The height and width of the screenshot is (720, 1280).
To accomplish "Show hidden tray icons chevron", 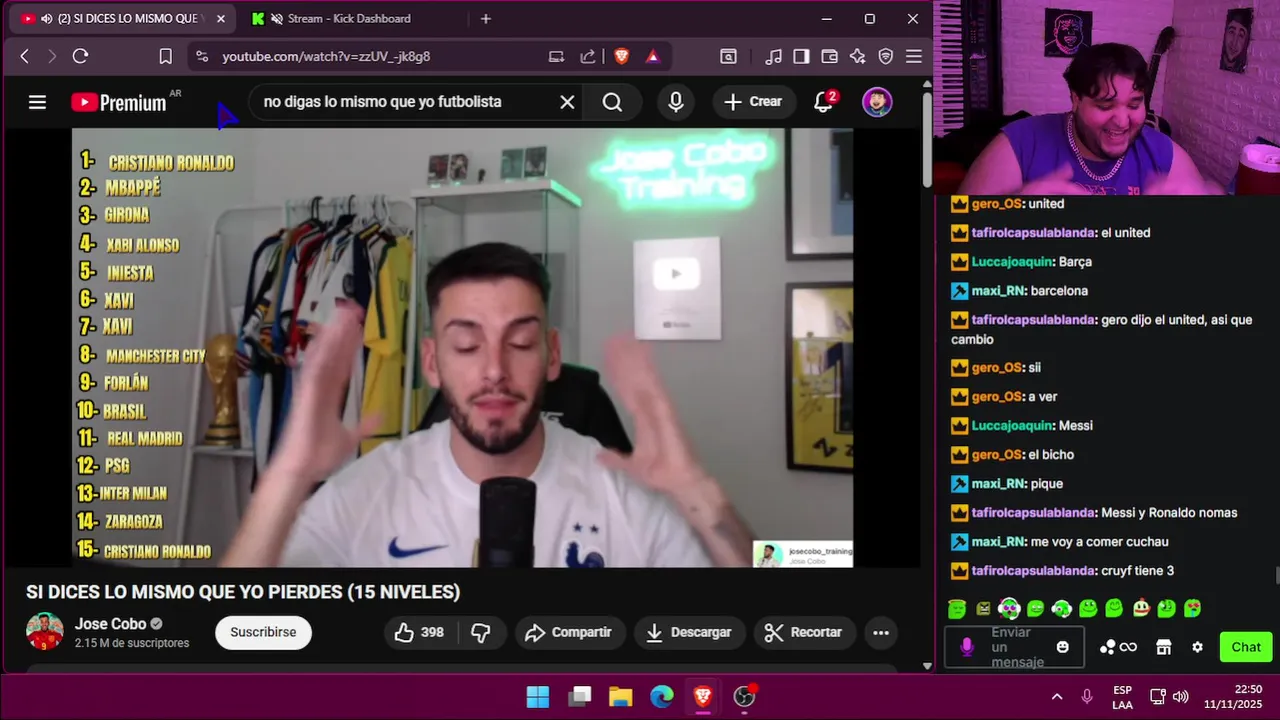I will (x=1057, y=697).
